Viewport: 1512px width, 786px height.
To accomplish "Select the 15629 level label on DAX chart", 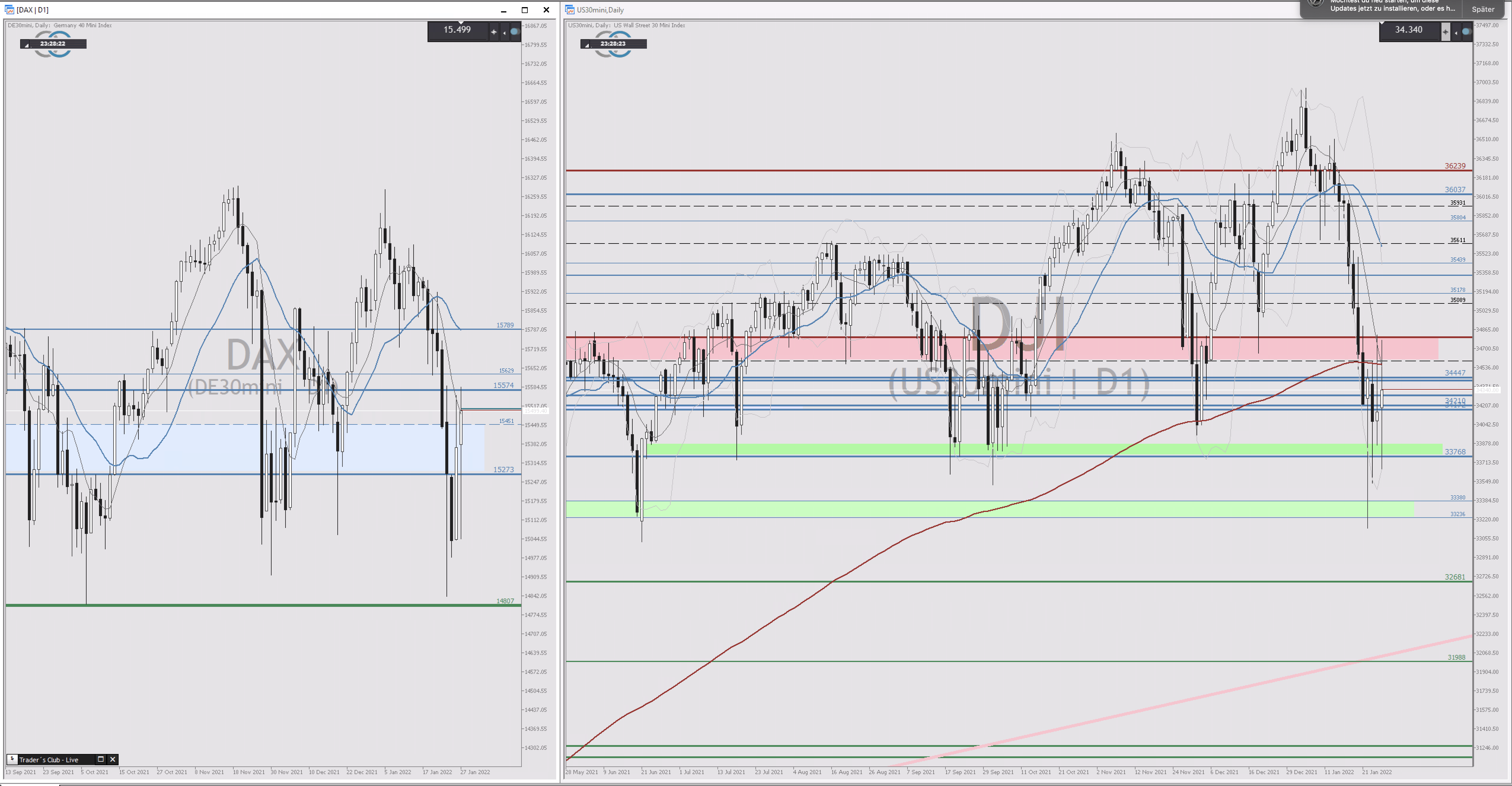I will pos(506,370).
